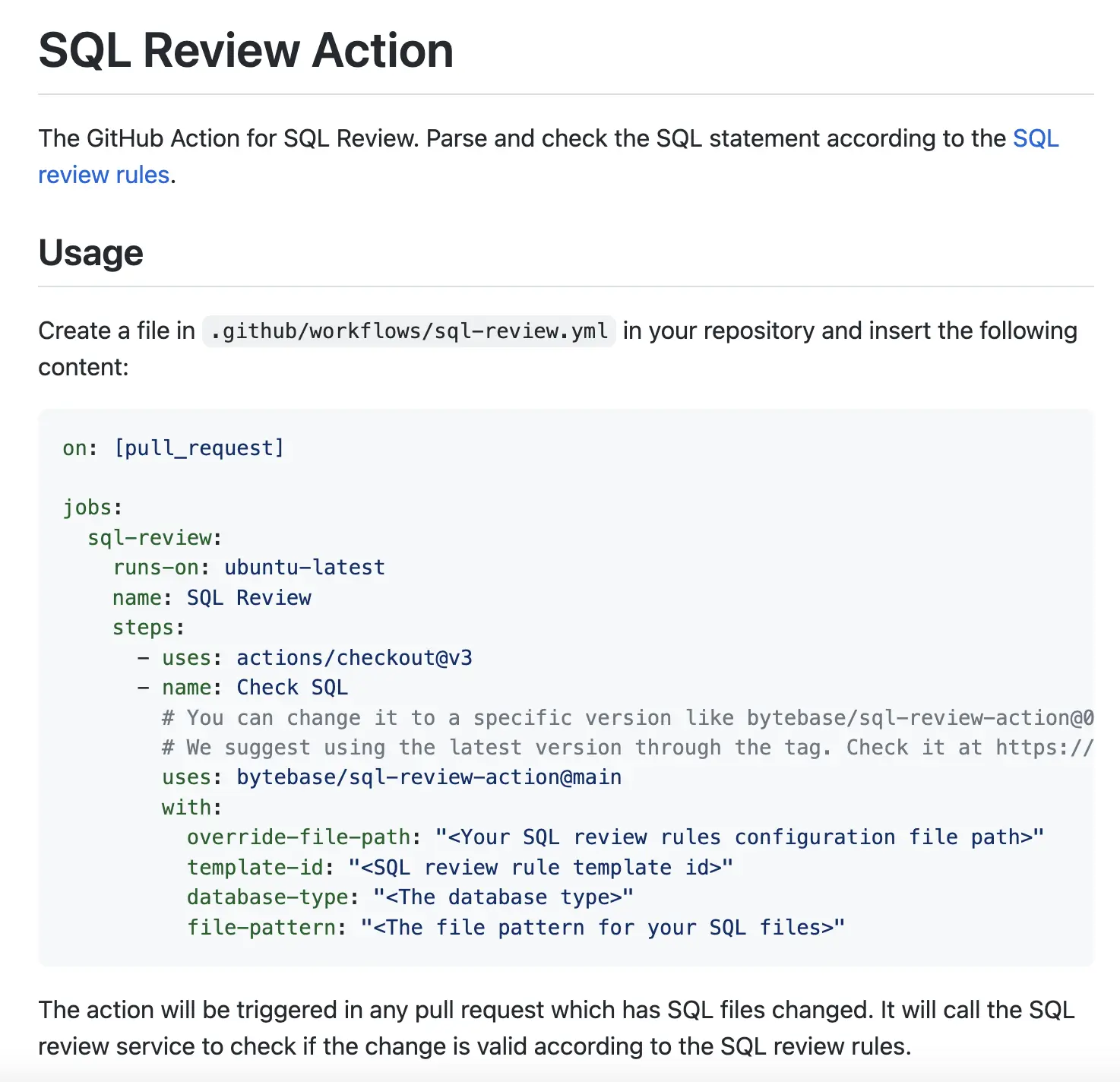Click the "on: [pull_request]" line
The width and height of the screenshot is (1120, 1082).
pyautogui.click(x=173, y=448)
